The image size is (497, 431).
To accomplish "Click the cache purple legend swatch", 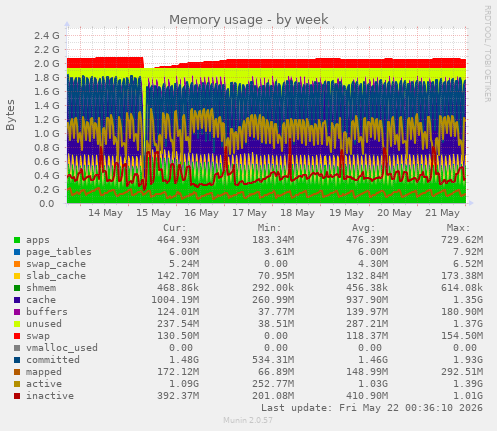I will point(17,300).
